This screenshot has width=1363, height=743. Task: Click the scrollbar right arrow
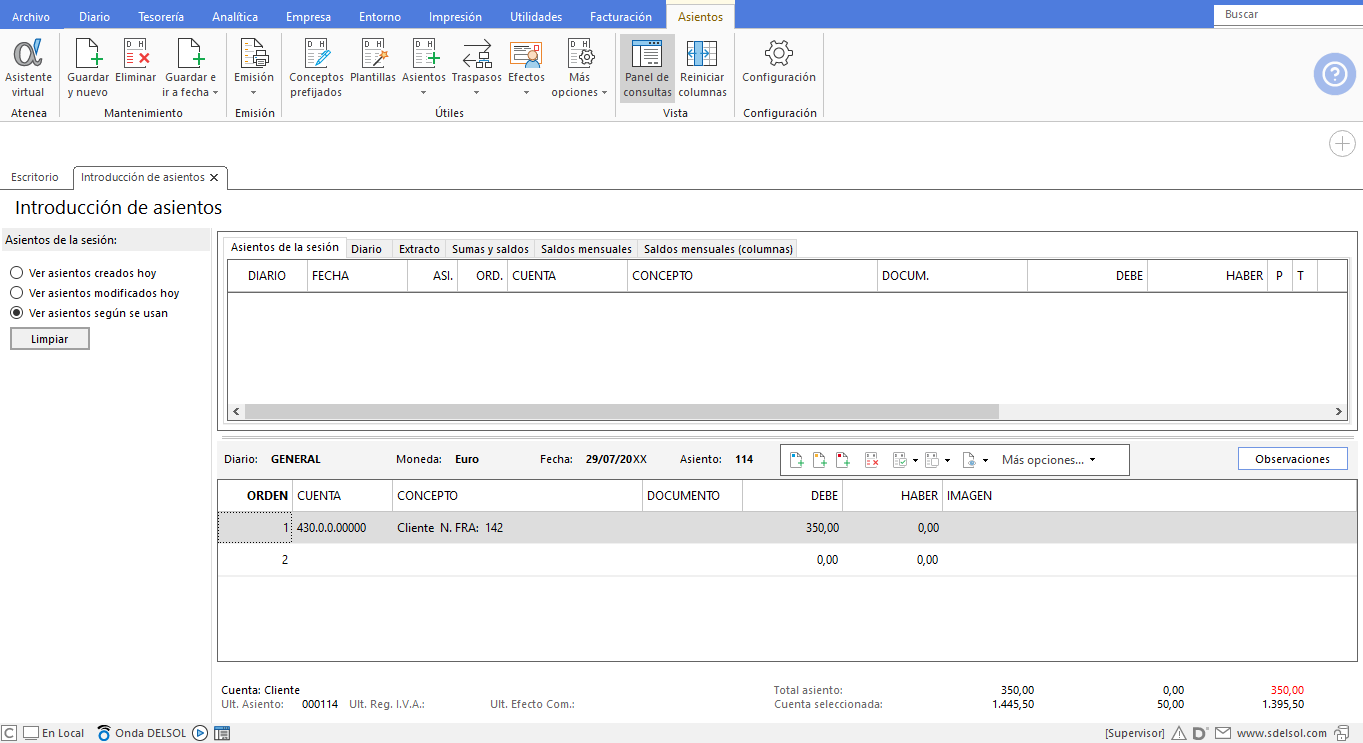tap(1339, 411)
